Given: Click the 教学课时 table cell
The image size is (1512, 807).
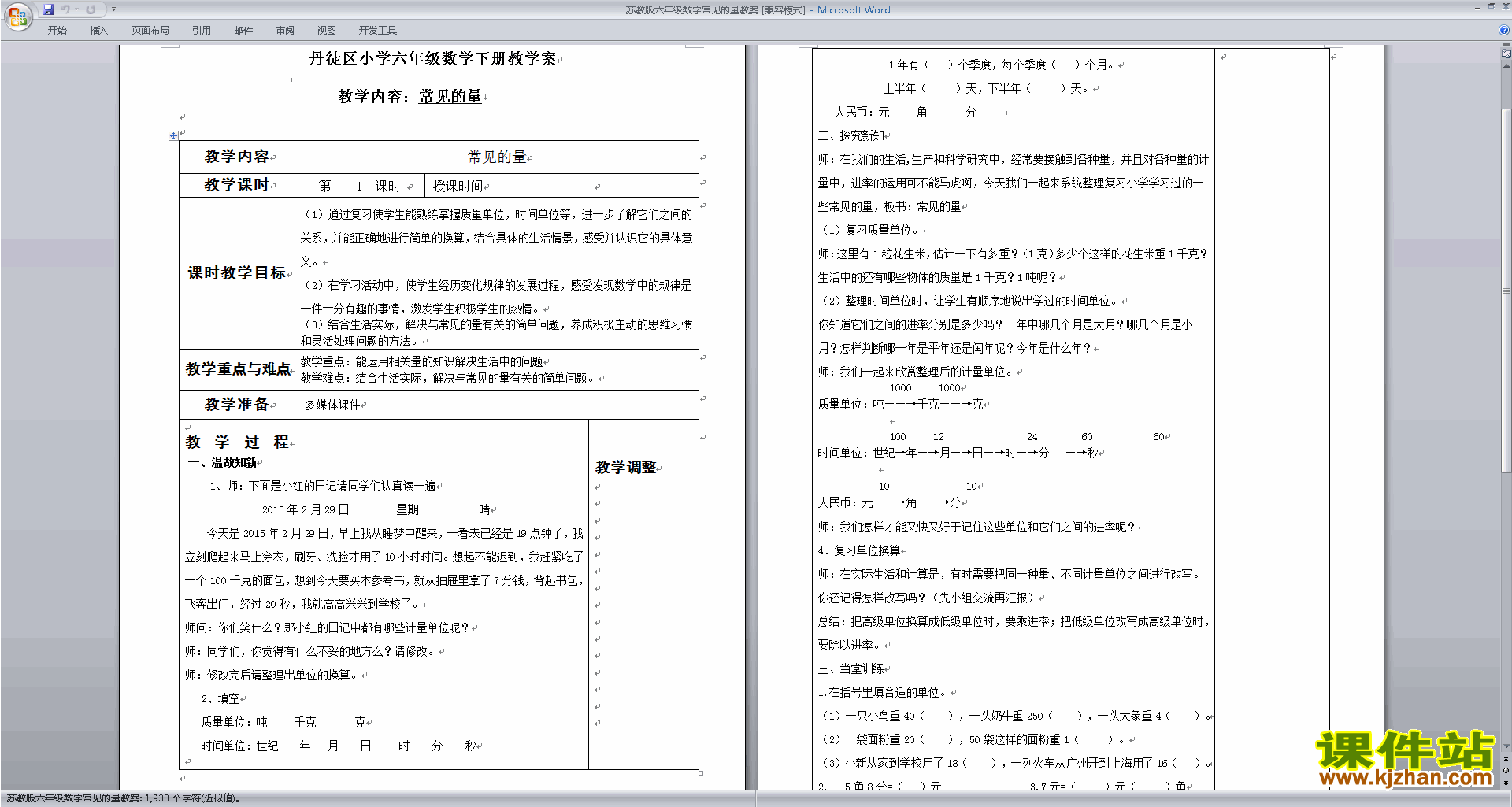Looking at the screenshot, I should coord(237,185).
